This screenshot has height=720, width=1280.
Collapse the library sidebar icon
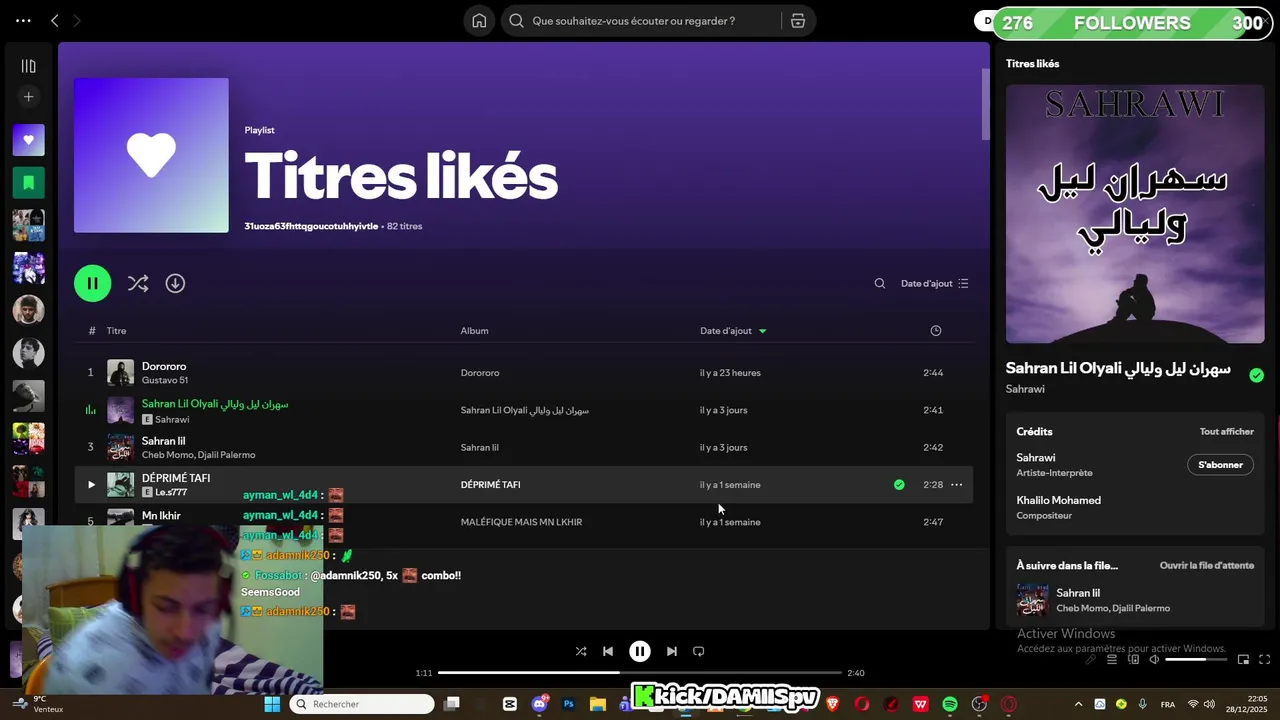tap(28, 66)
